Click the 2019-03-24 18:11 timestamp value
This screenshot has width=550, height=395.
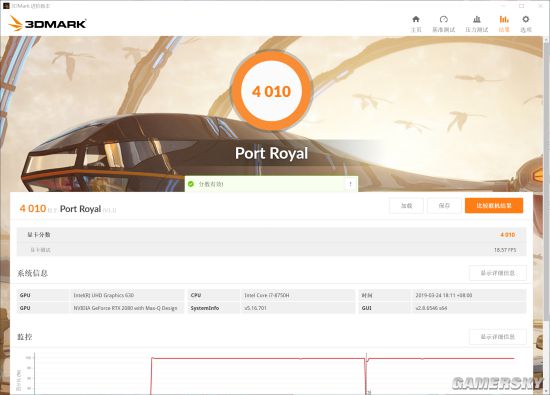(444, 295)
